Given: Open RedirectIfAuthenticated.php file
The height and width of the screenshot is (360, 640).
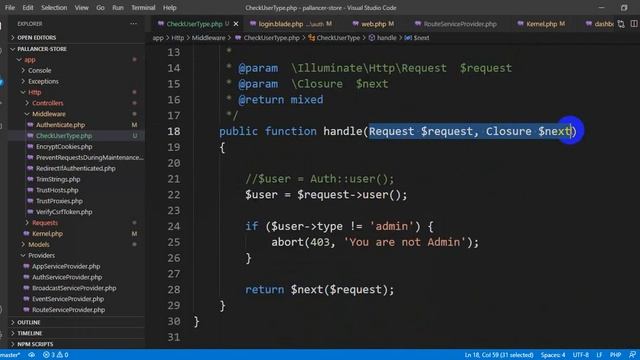Looking at the screenshot, I should [x=76, y=169].
